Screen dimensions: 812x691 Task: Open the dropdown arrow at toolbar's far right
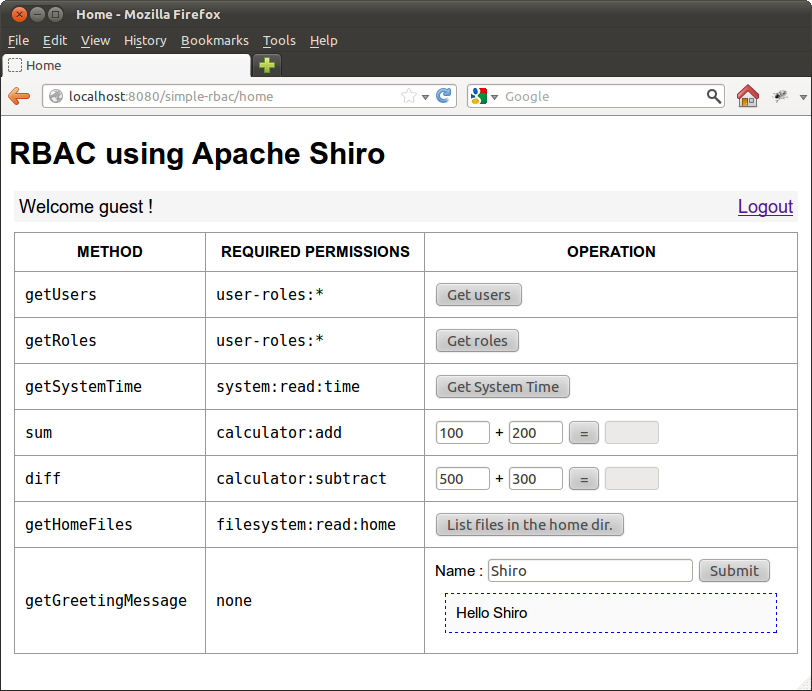[803, 97]
